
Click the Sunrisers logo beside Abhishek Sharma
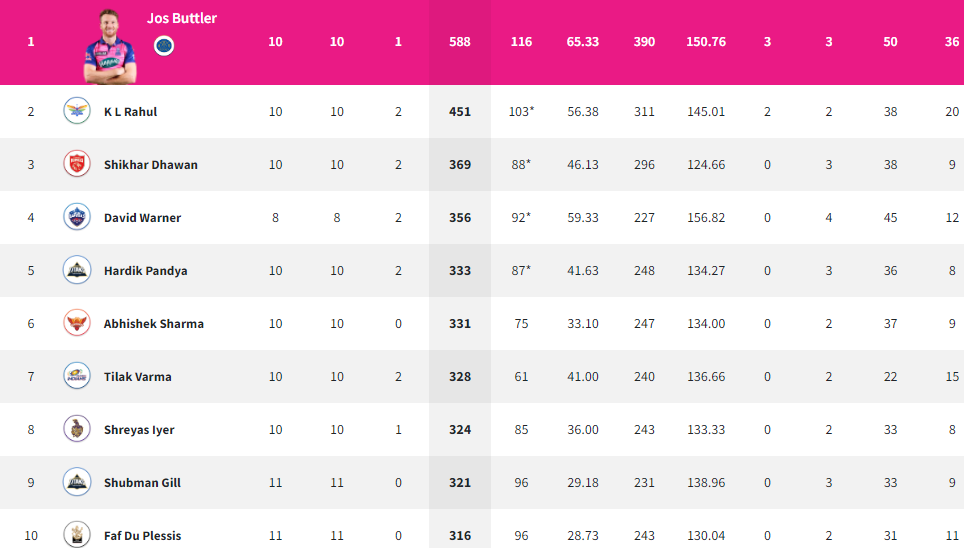pos(77,323)
